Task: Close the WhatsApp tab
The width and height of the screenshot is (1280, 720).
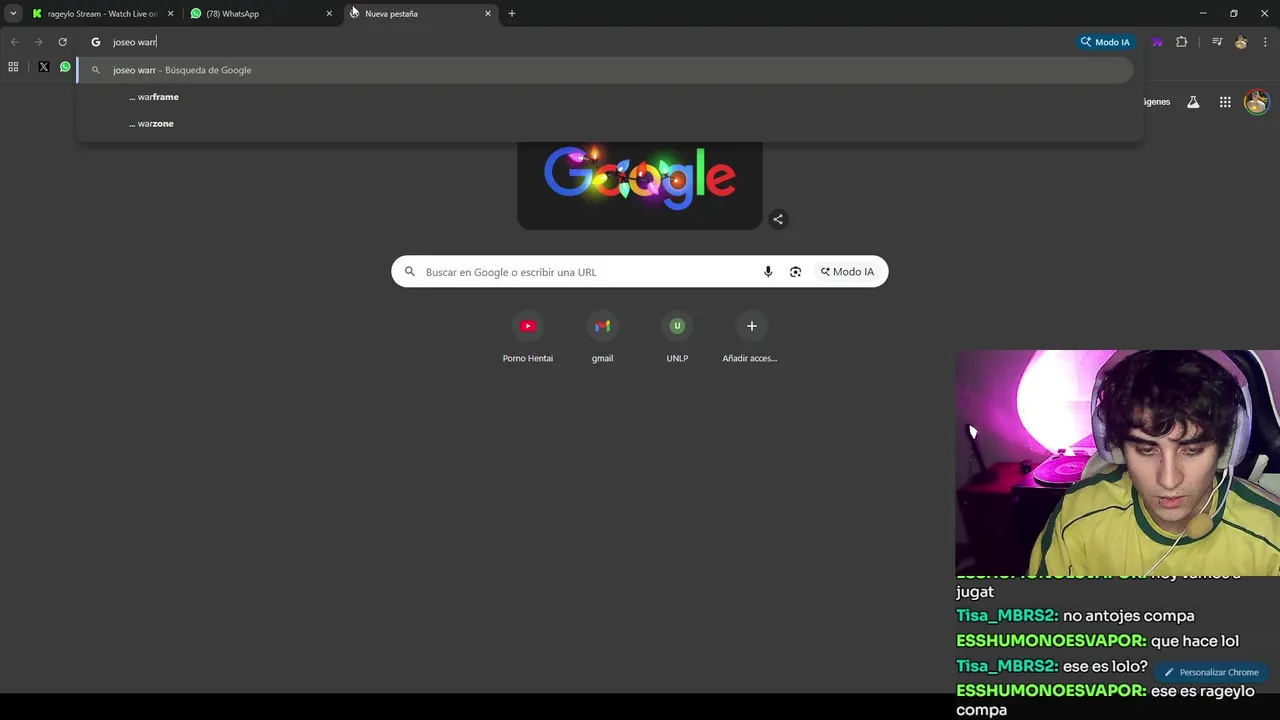Action: point(329,13)
